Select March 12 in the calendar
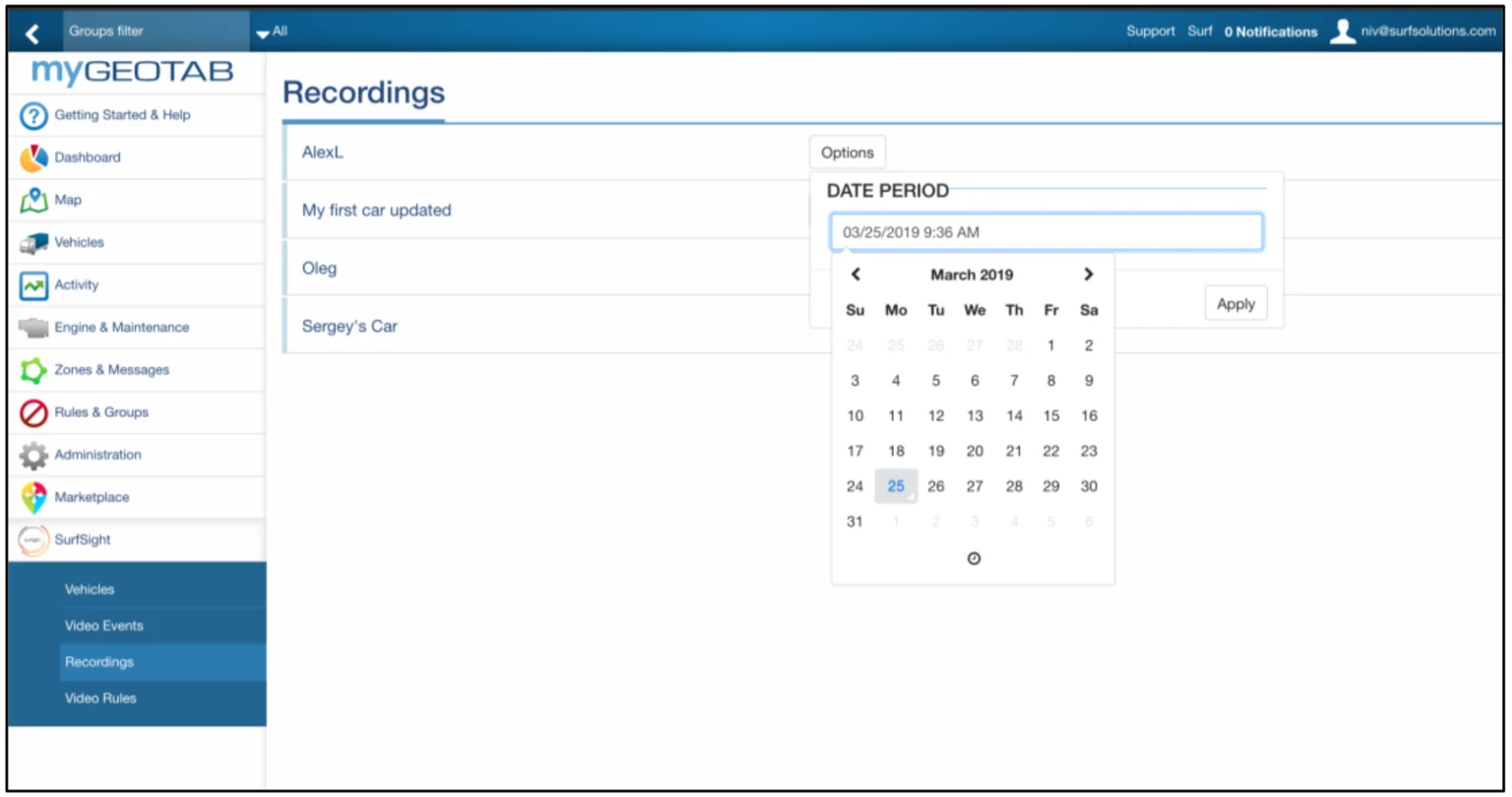This screenshot has height=797, width=1512. [x=936, y=416]
